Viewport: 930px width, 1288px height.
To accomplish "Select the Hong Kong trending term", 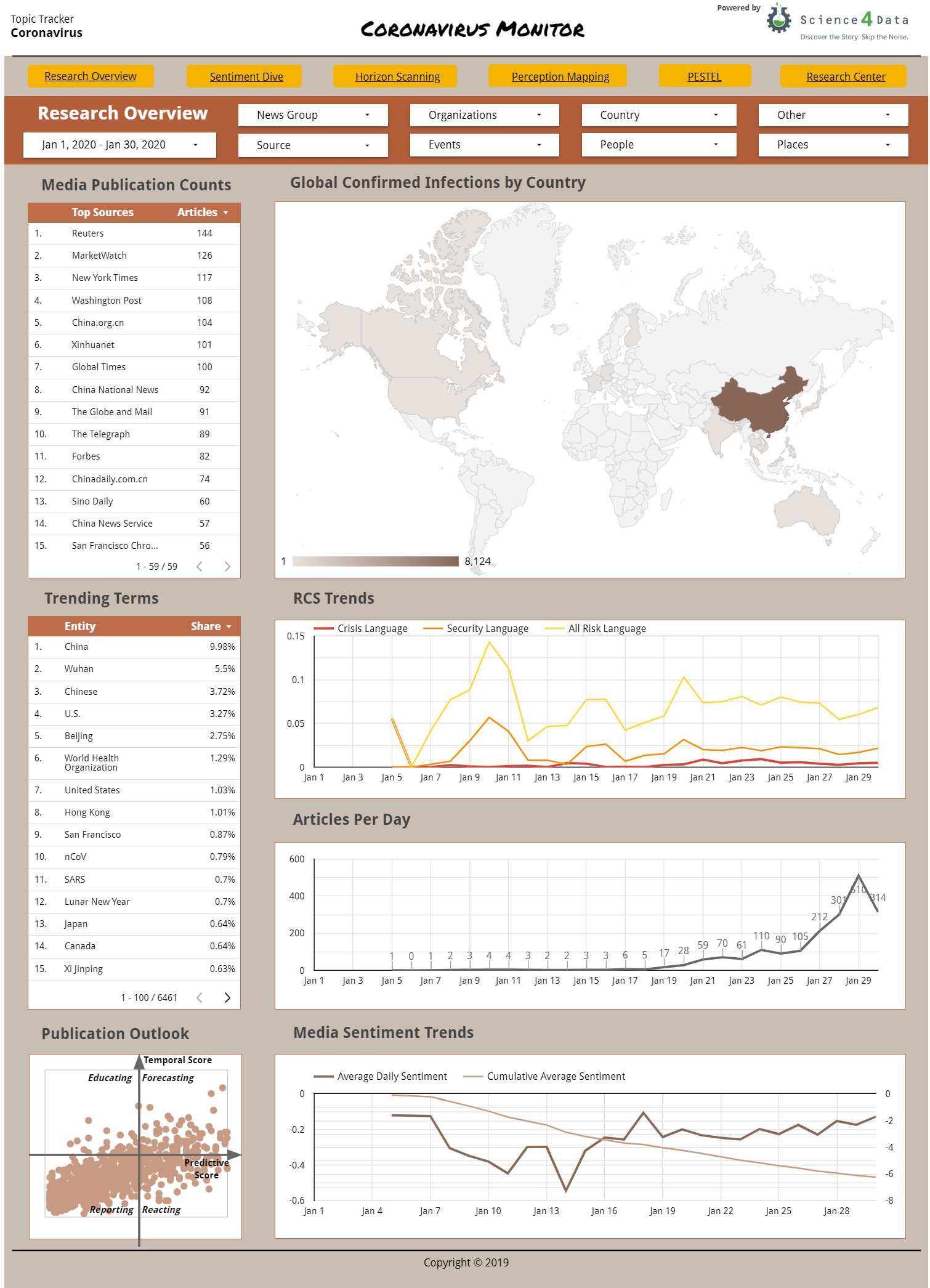I will 134,812.
